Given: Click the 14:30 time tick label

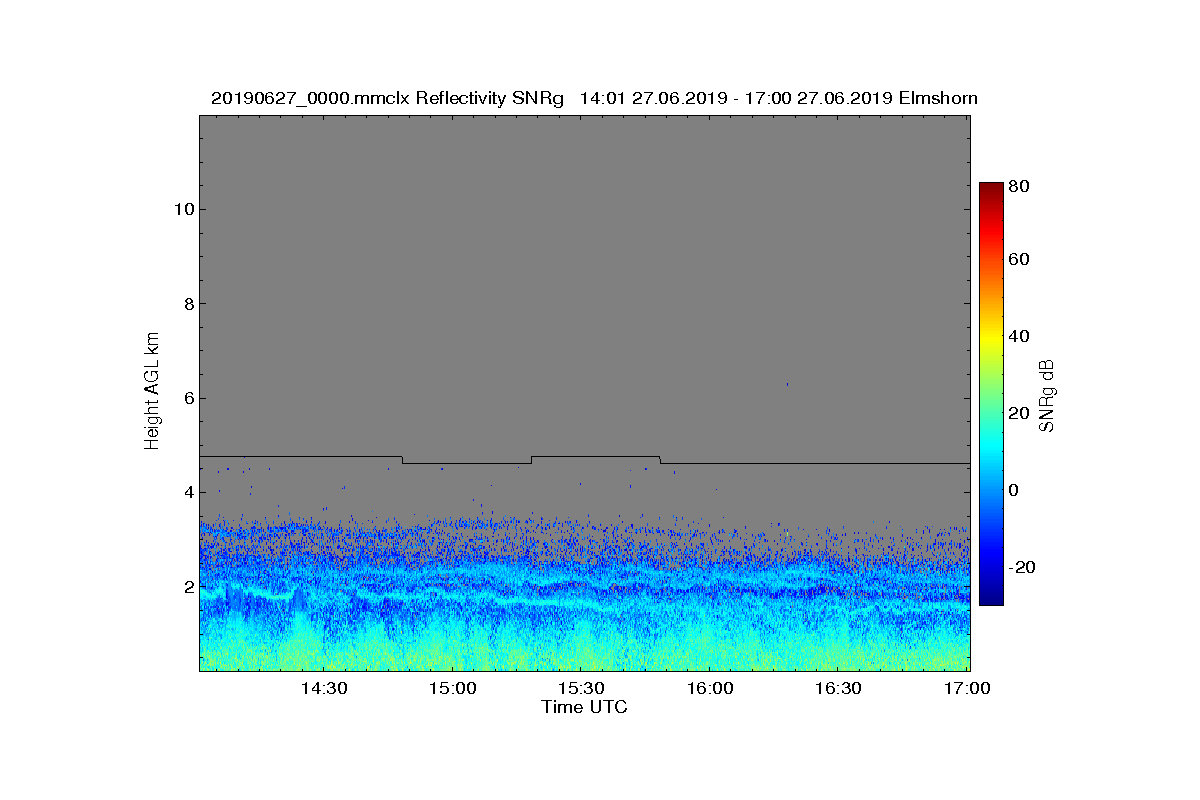Looking at the screenshot, I should [325, 689].
